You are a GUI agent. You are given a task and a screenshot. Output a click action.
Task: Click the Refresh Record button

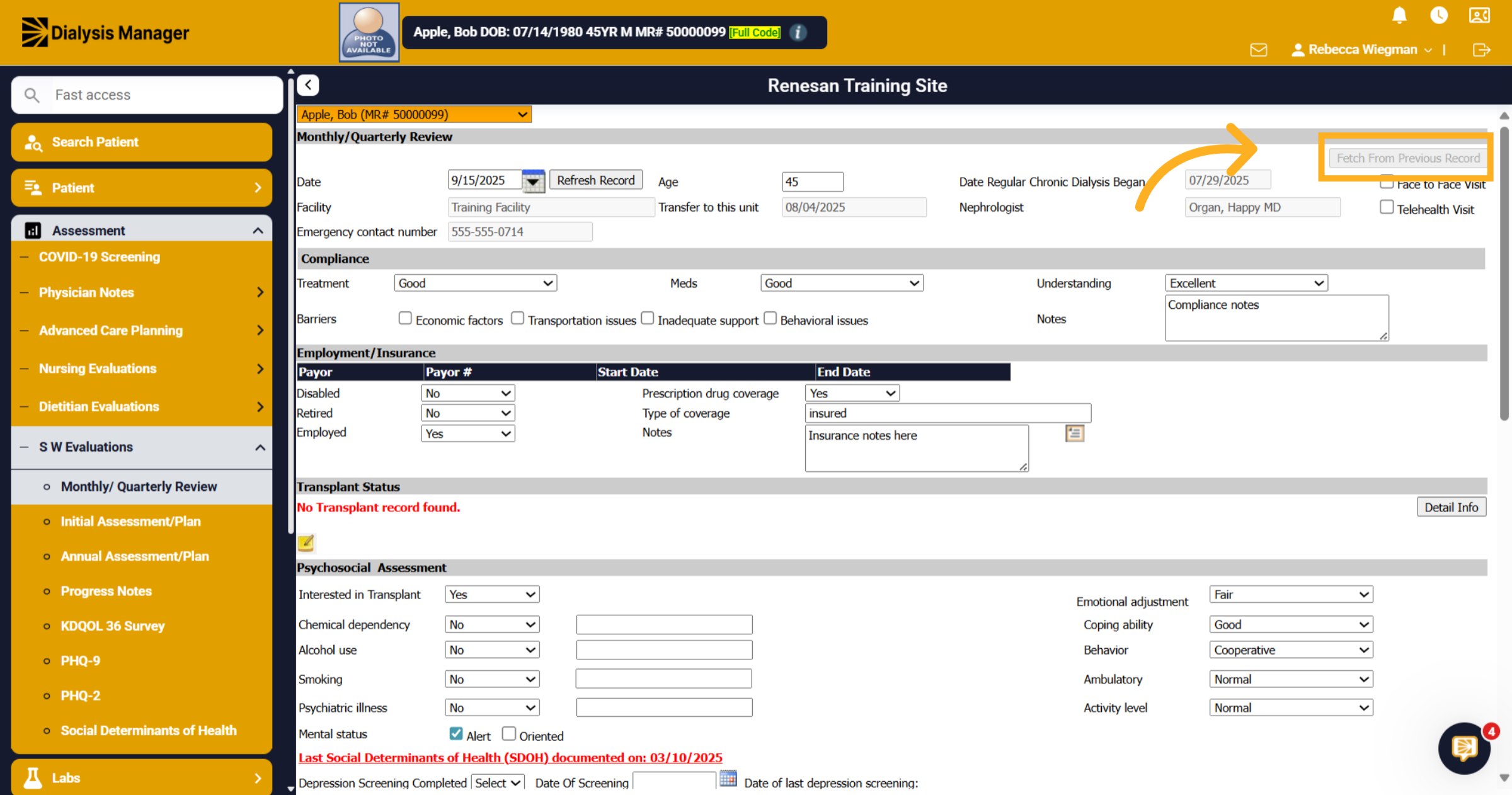596,180
